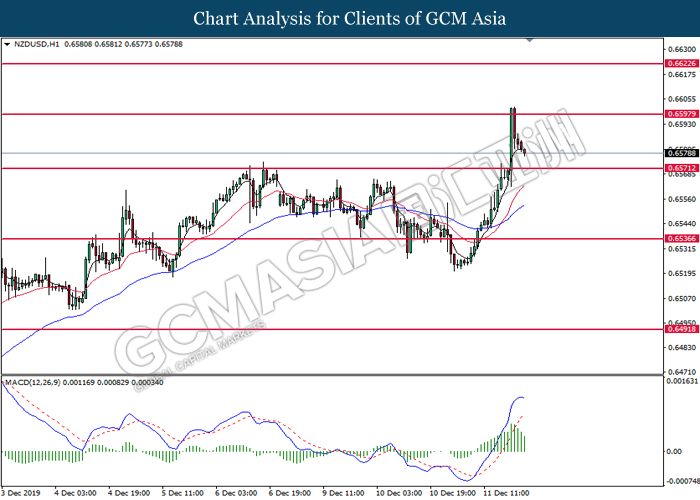Click the NZDUSD,H1 symbol label
This screenshot has width=700, height=500.
(x=37, y=44)
